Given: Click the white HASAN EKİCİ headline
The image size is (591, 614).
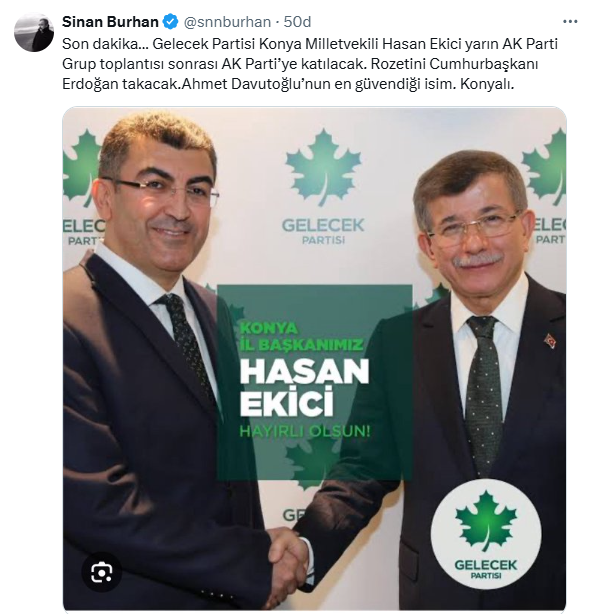Looking at the screenshot, I should [304, 386].
